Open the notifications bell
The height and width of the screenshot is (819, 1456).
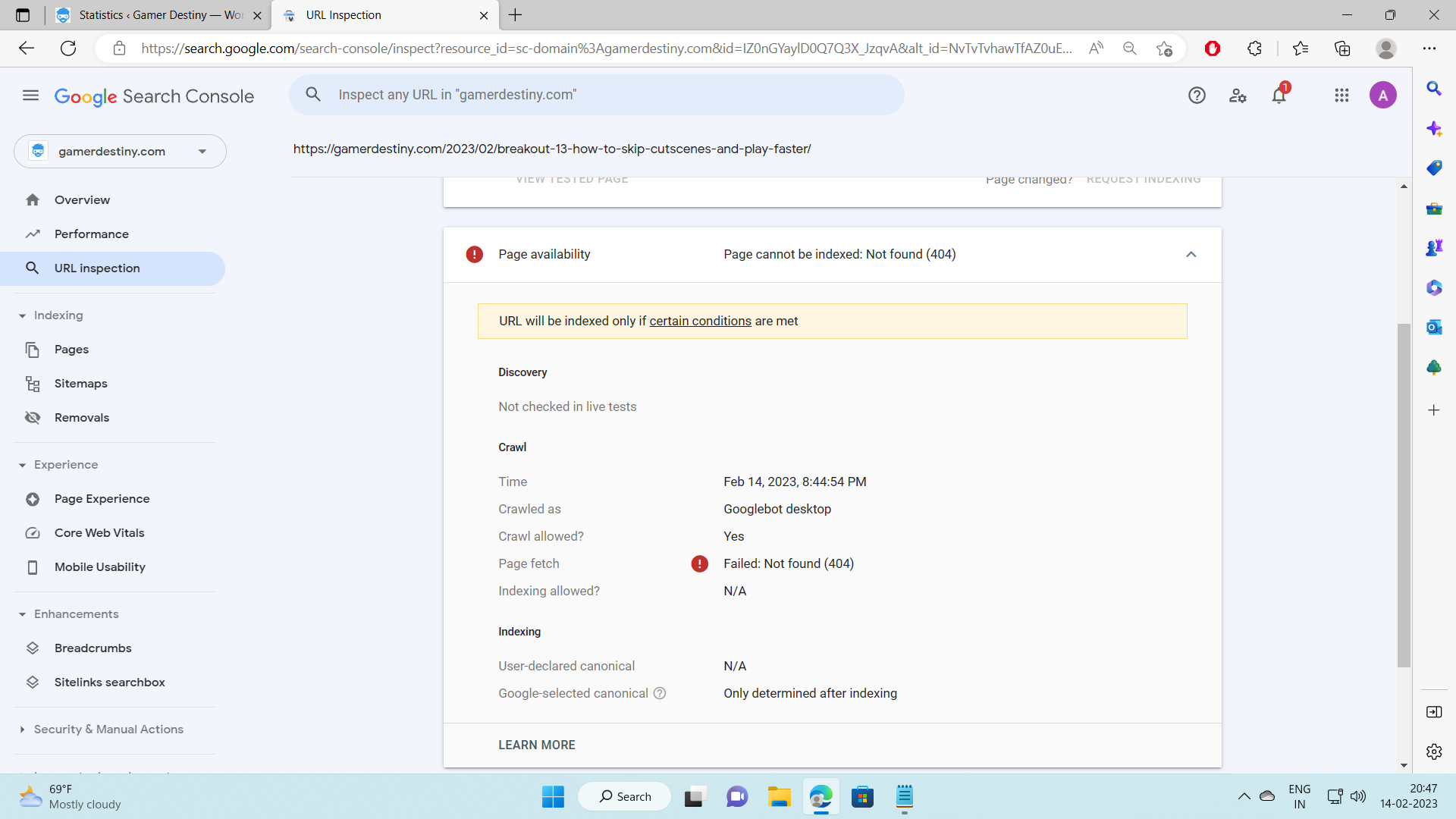point(1279,96)
